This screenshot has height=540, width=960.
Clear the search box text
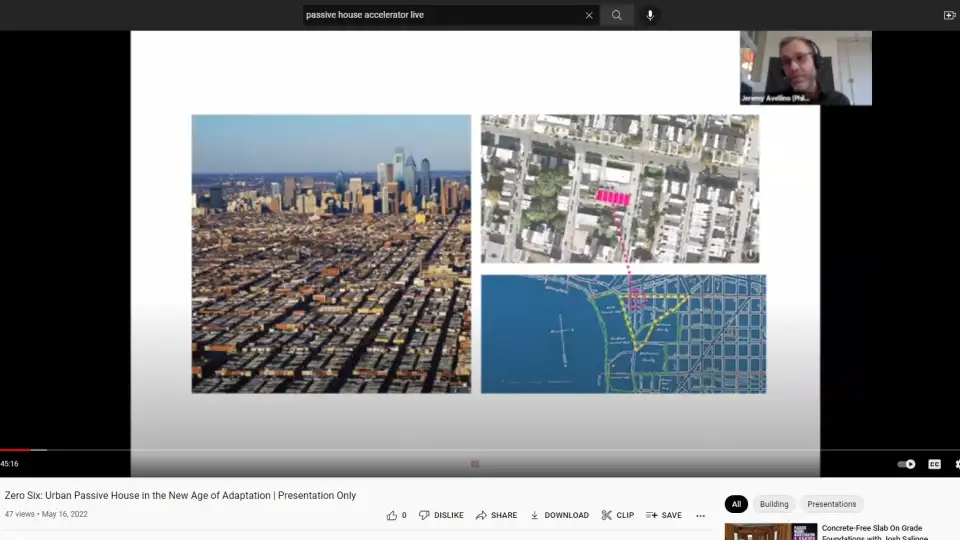click(x=589, y=15)
